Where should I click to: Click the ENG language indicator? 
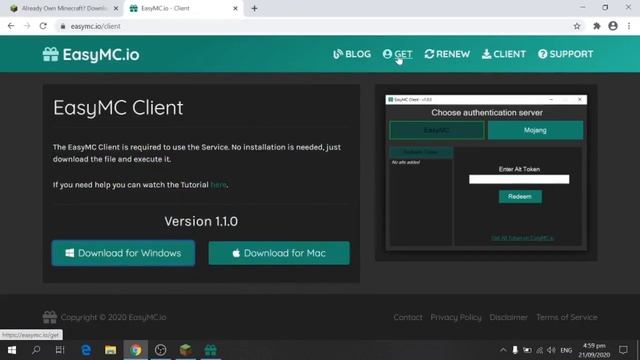[566, 350]
